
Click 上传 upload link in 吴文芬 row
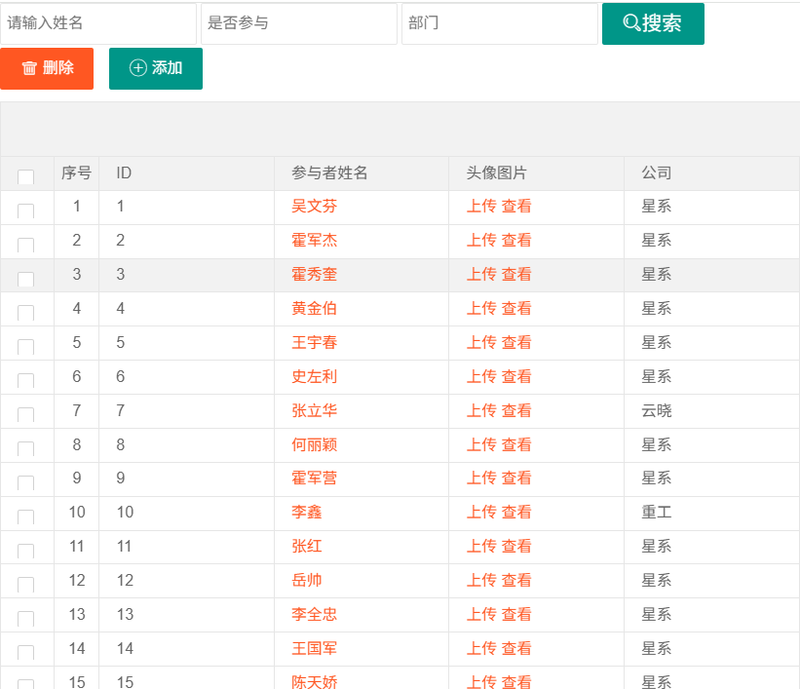[x=482, y=206]
